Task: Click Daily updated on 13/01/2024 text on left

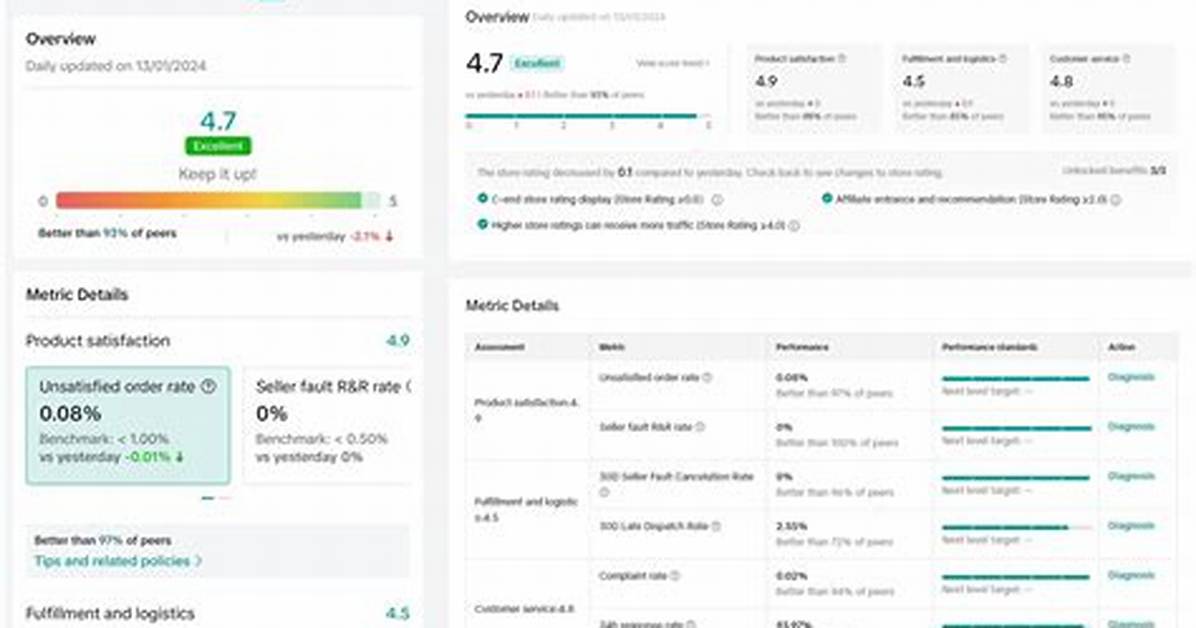Action: (x=116, y=66)
